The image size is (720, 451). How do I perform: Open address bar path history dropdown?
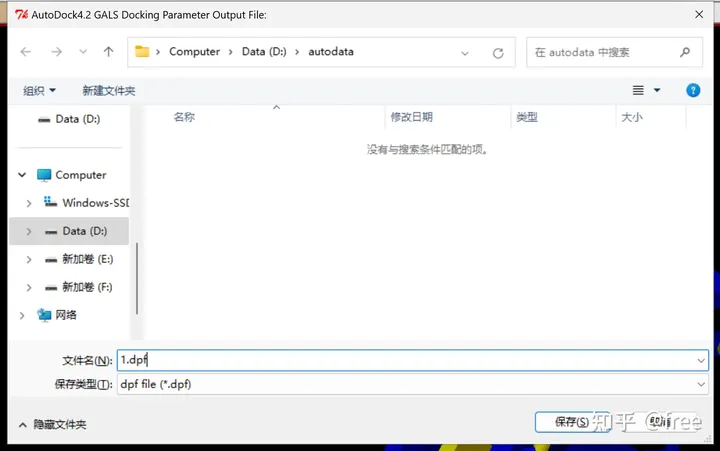(x=465, y=52)
